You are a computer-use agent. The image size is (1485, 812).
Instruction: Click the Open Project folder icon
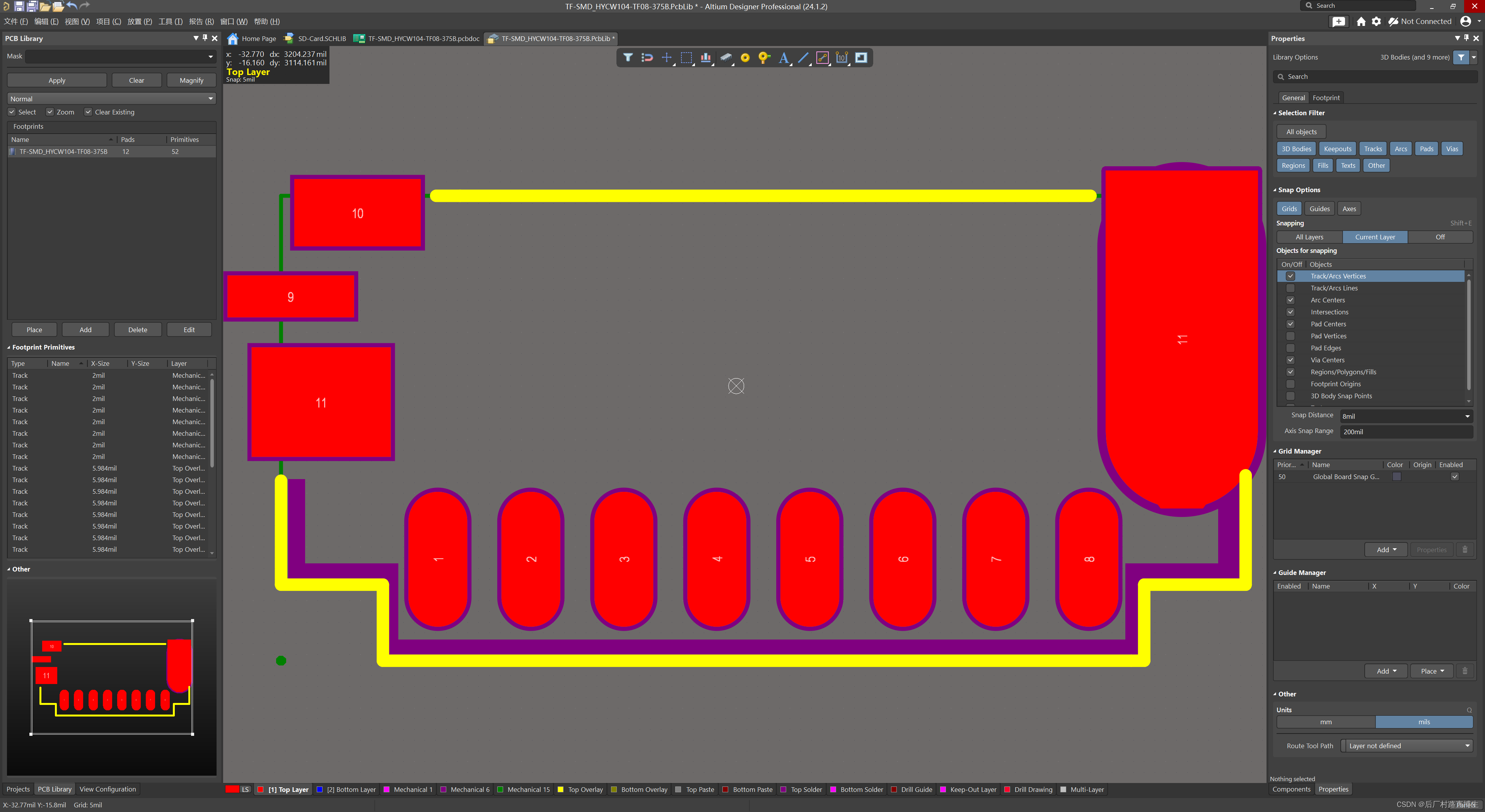point(45,6)
